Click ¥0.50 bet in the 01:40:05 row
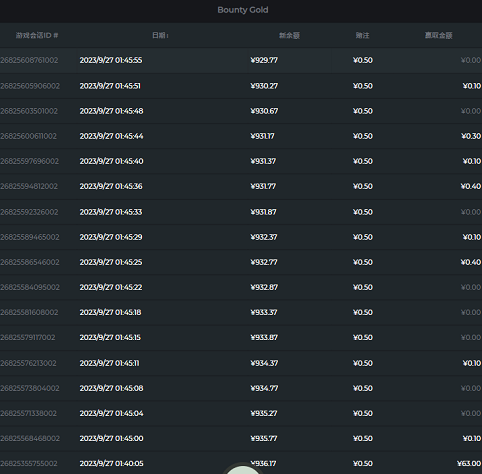 pos(363,464)
